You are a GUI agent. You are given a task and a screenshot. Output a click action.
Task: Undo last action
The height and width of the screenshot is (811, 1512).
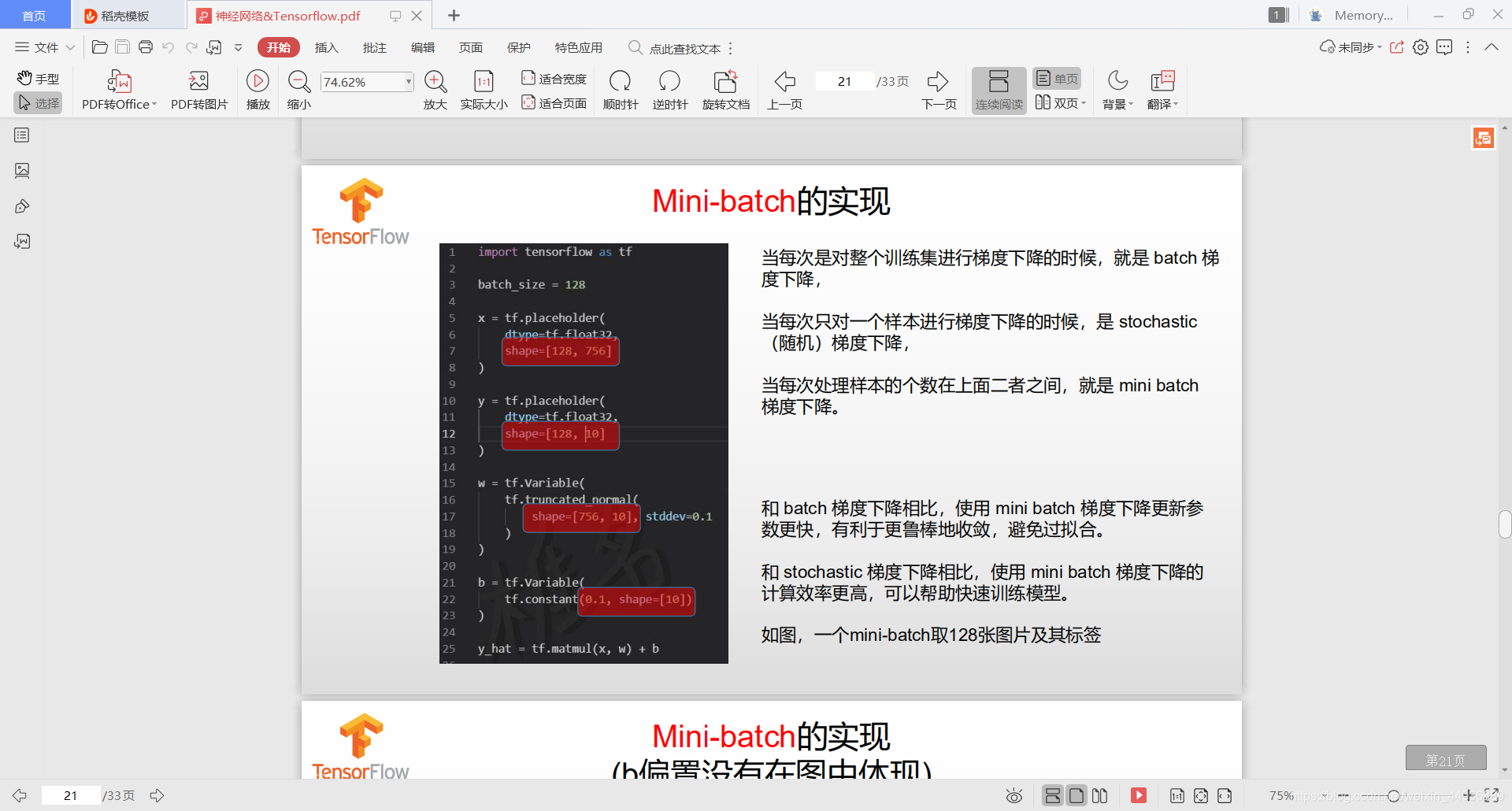point(168,47)
